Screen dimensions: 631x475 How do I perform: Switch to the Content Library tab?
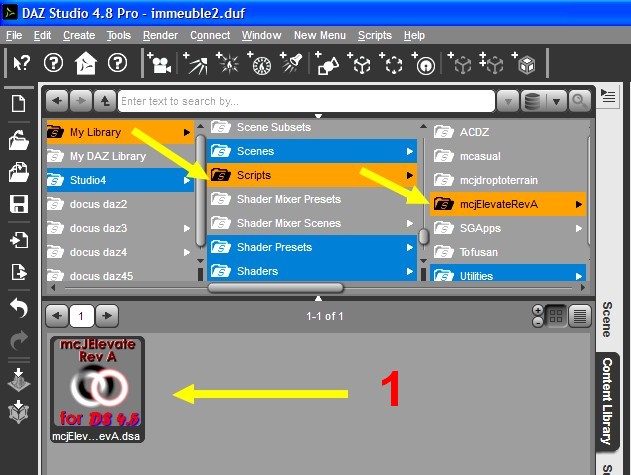[x=607, y=402]
